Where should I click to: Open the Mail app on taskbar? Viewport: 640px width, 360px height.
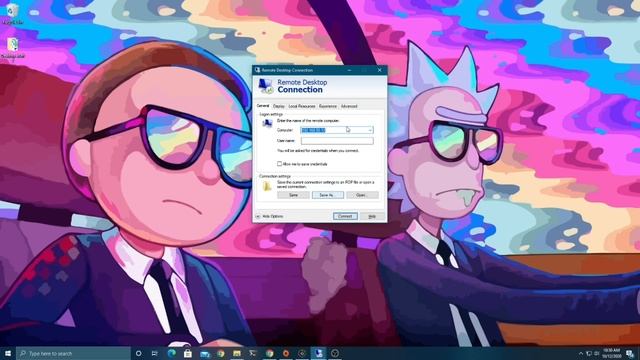click(x=204, y=353)
